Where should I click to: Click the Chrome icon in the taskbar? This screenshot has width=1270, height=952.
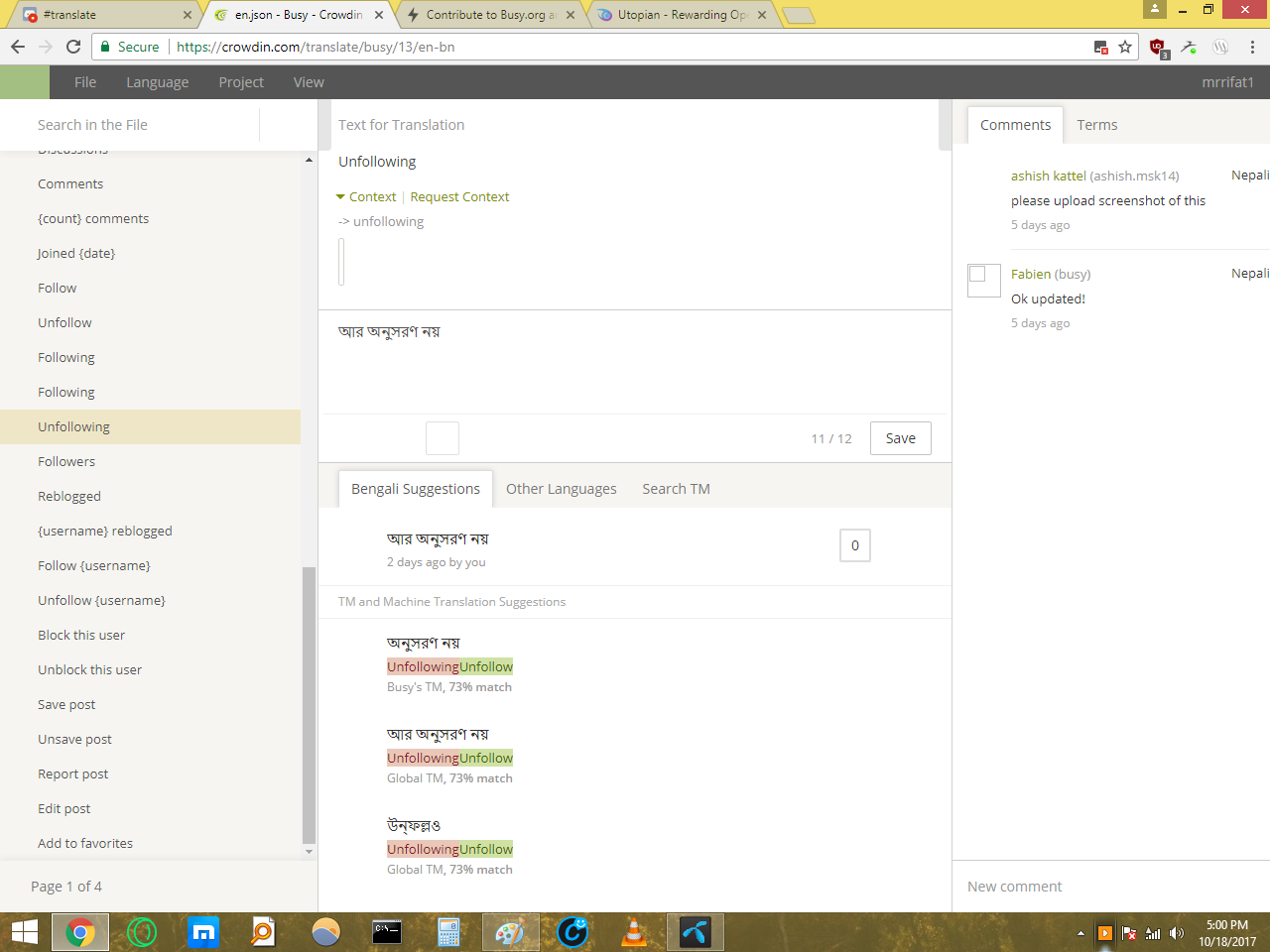tap(80, 932)
